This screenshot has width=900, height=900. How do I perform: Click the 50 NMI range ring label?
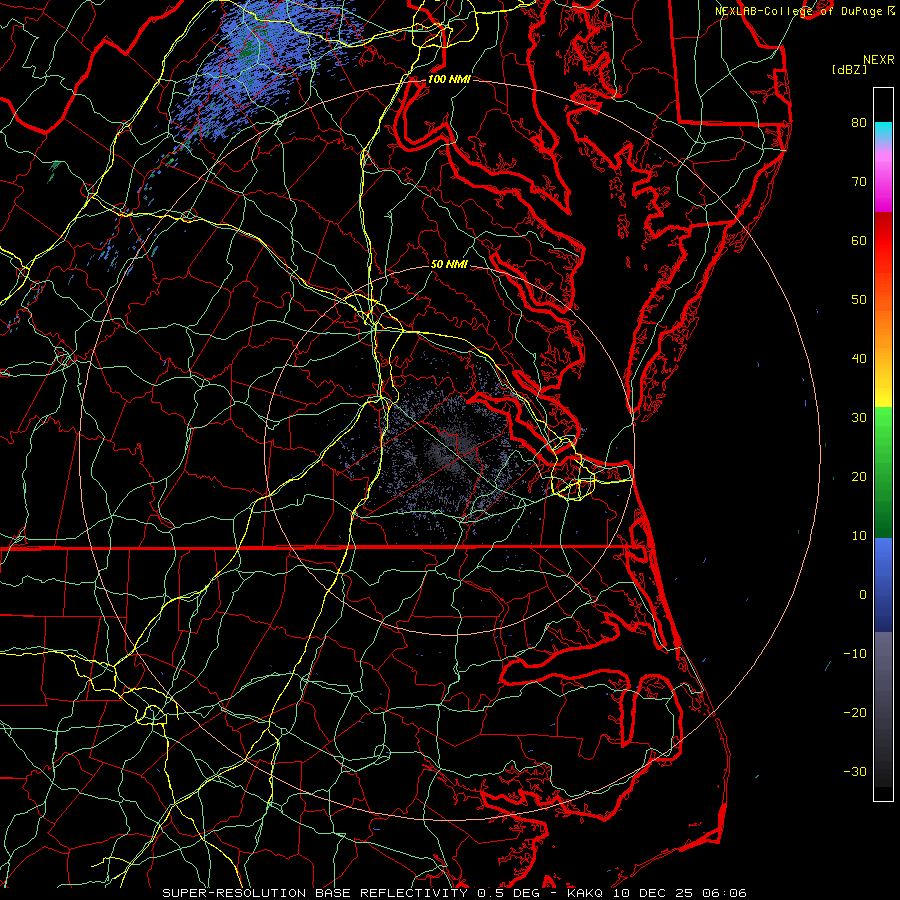pyautogui.click(x=449, y=264)
